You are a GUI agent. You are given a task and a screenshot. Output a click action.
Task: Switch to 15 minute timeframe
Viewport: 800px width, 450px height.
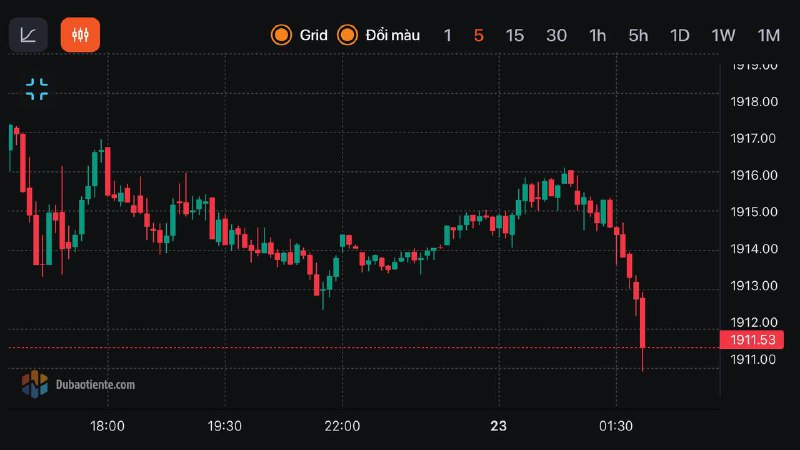515,35
